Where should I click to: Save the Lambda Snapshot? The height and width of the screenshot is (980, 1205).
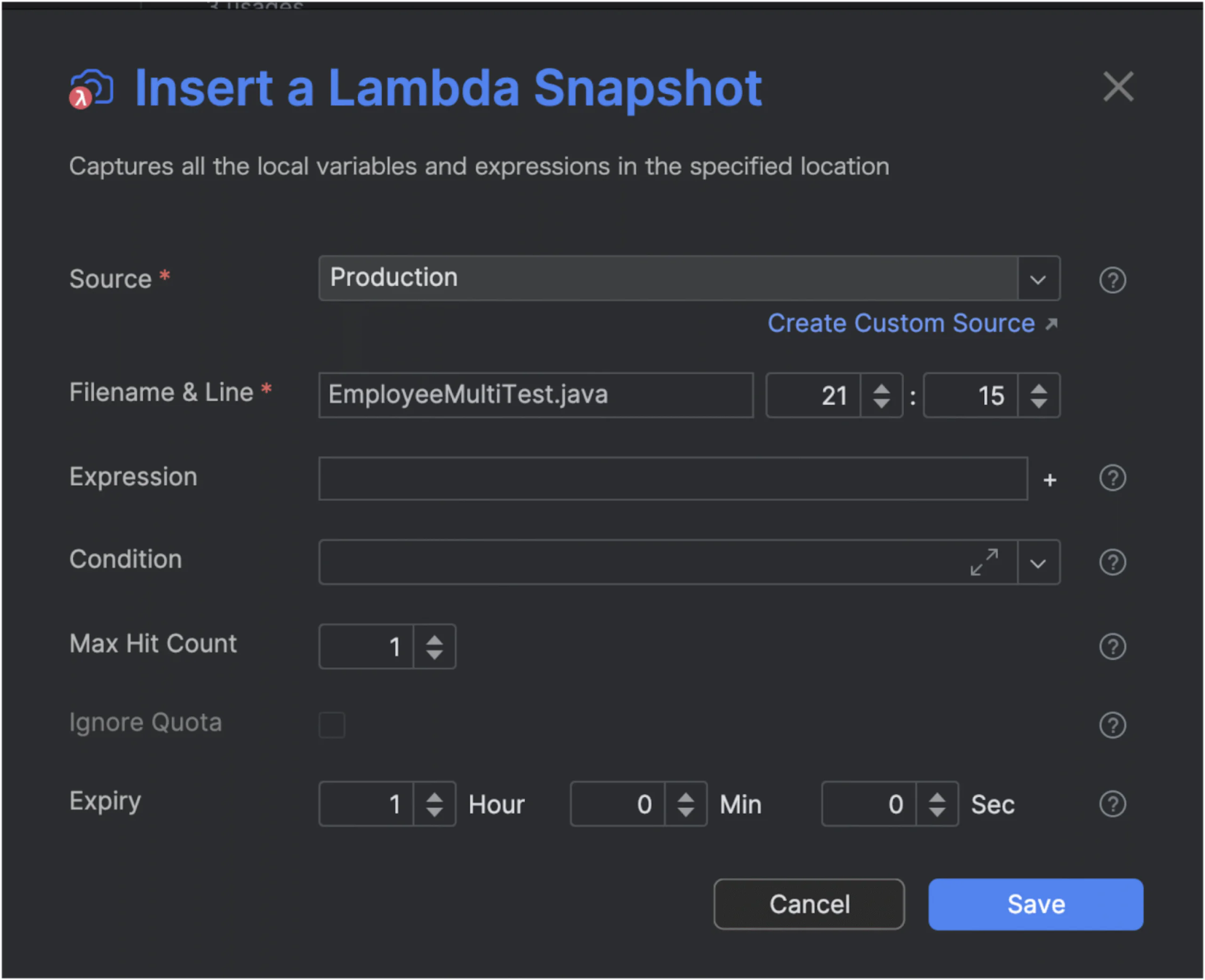[x=1036, y=904]
